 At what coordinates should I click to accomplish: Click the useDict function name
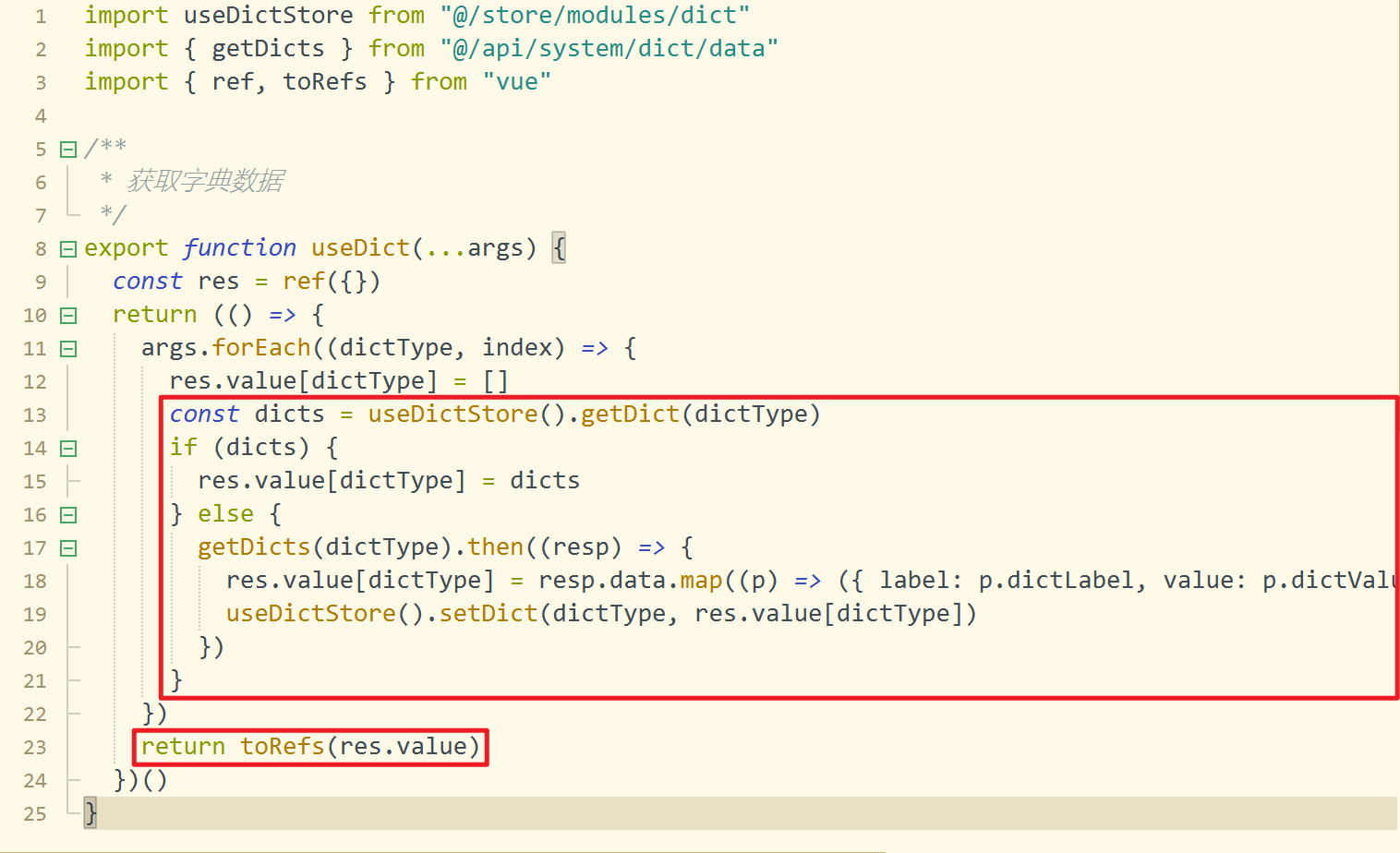[360, 248]
